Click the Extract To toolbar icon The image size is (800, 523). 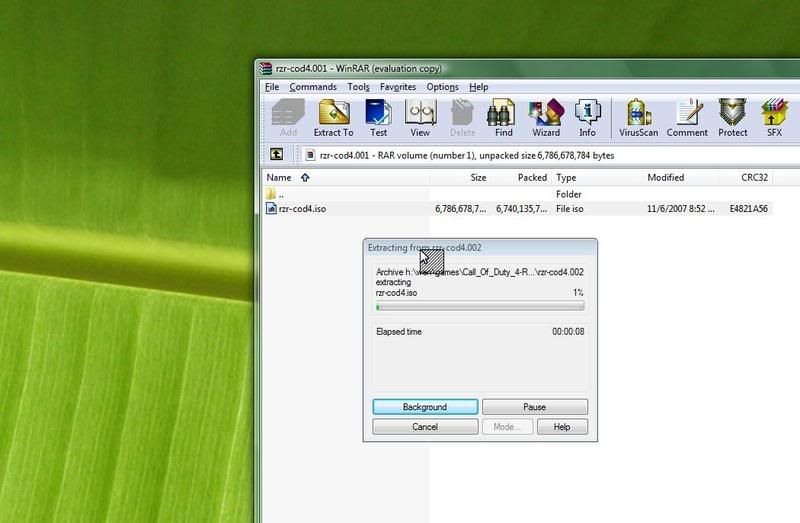click(334, 118)
